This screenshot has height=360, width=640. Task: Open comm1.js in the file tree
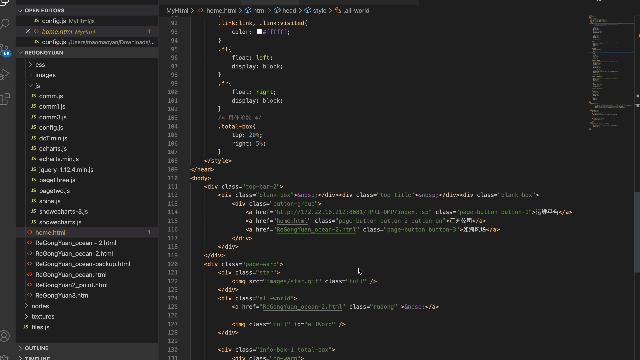(x=52, y=107)
